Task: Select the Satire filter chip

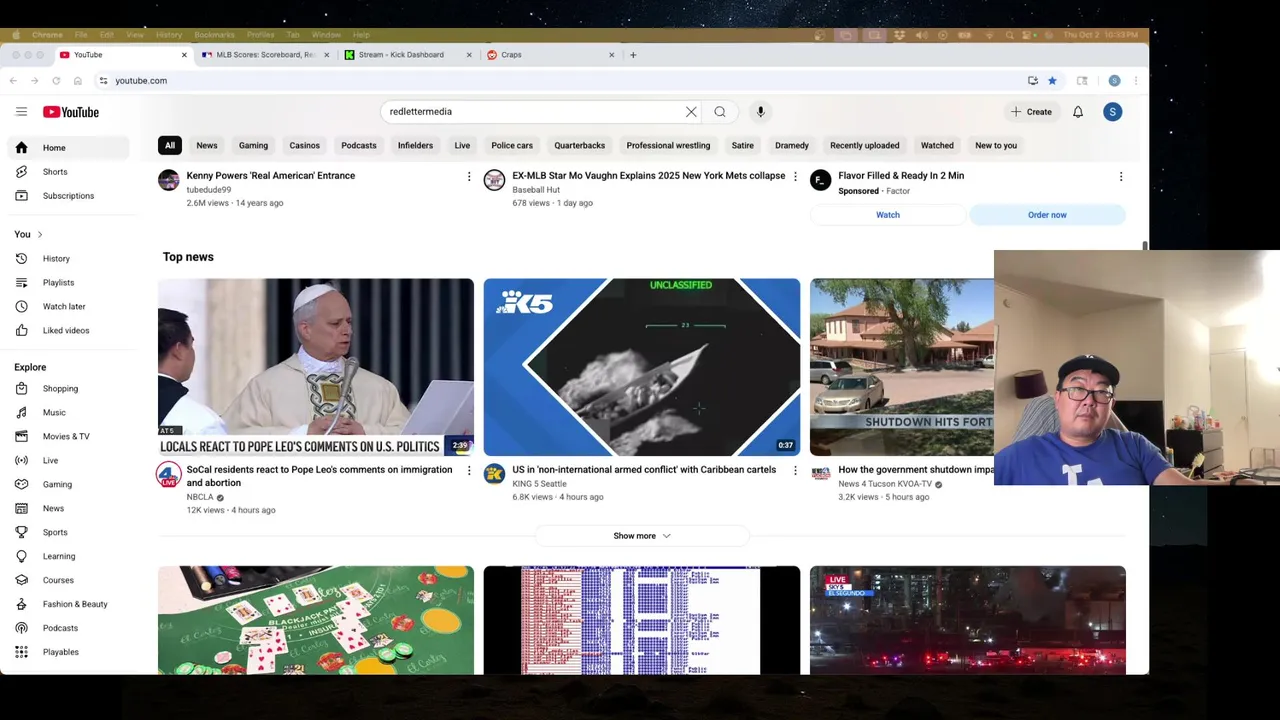Action: click(x=742, y=145)
